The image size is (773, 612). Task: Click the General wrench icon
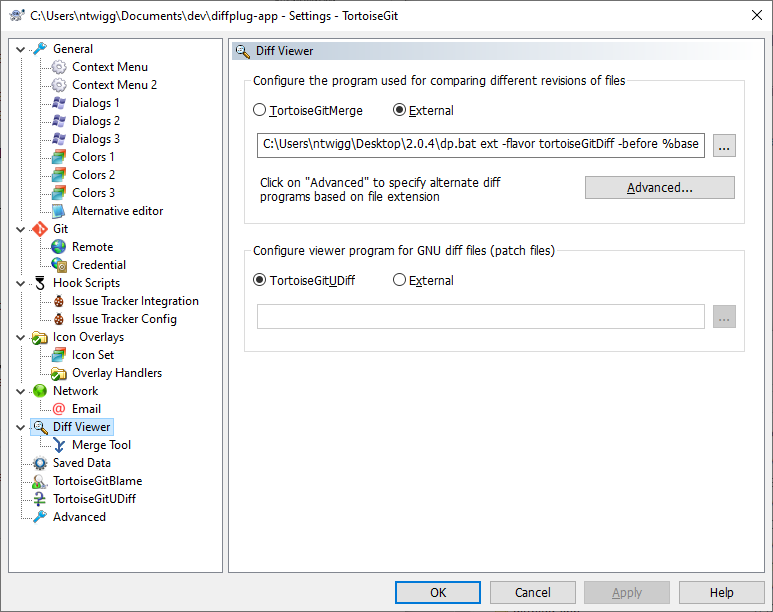point(40,49)
